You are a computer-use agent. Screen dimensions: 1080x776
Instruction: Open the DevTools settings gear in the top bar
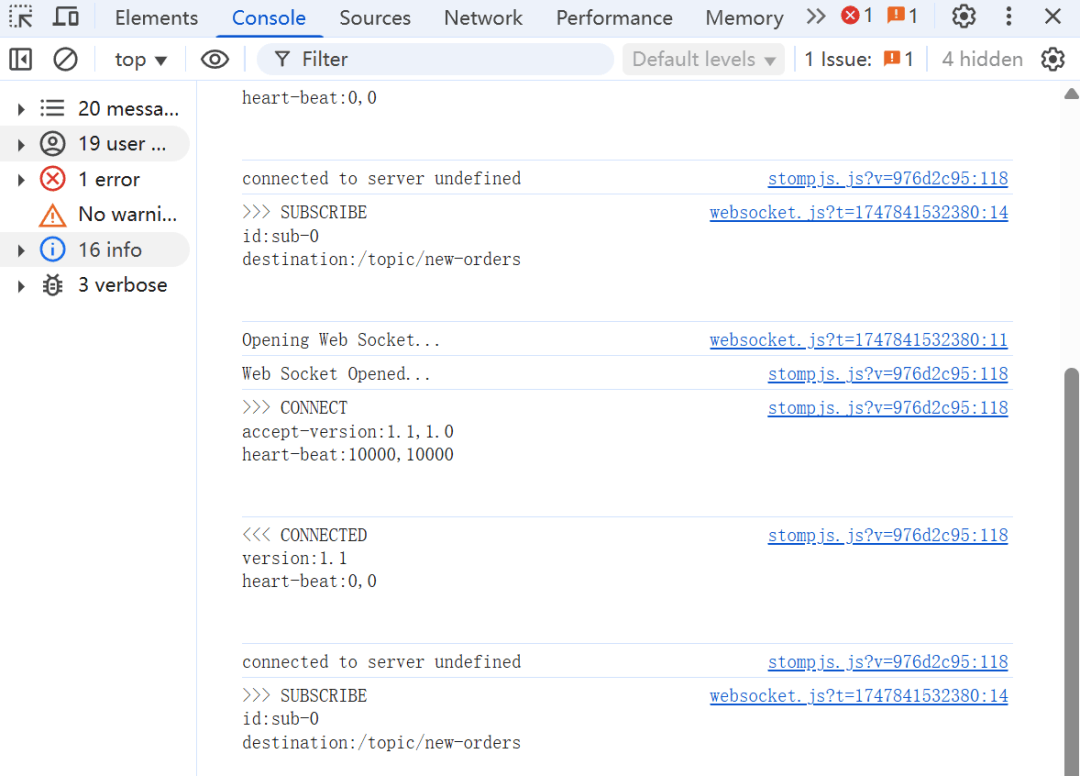coord(964,17)
